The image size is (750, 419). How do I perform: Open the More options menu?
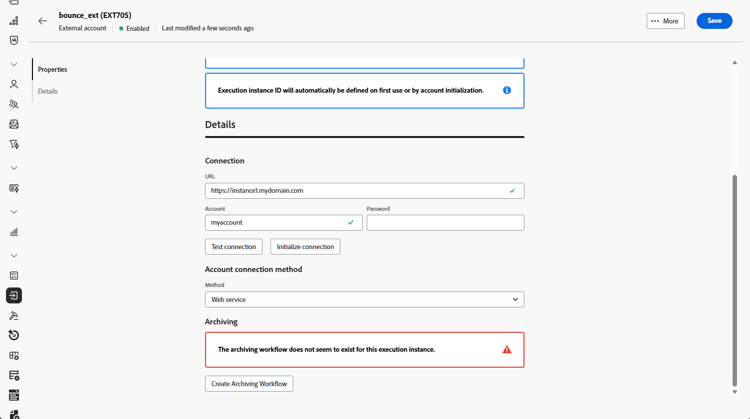665,21
